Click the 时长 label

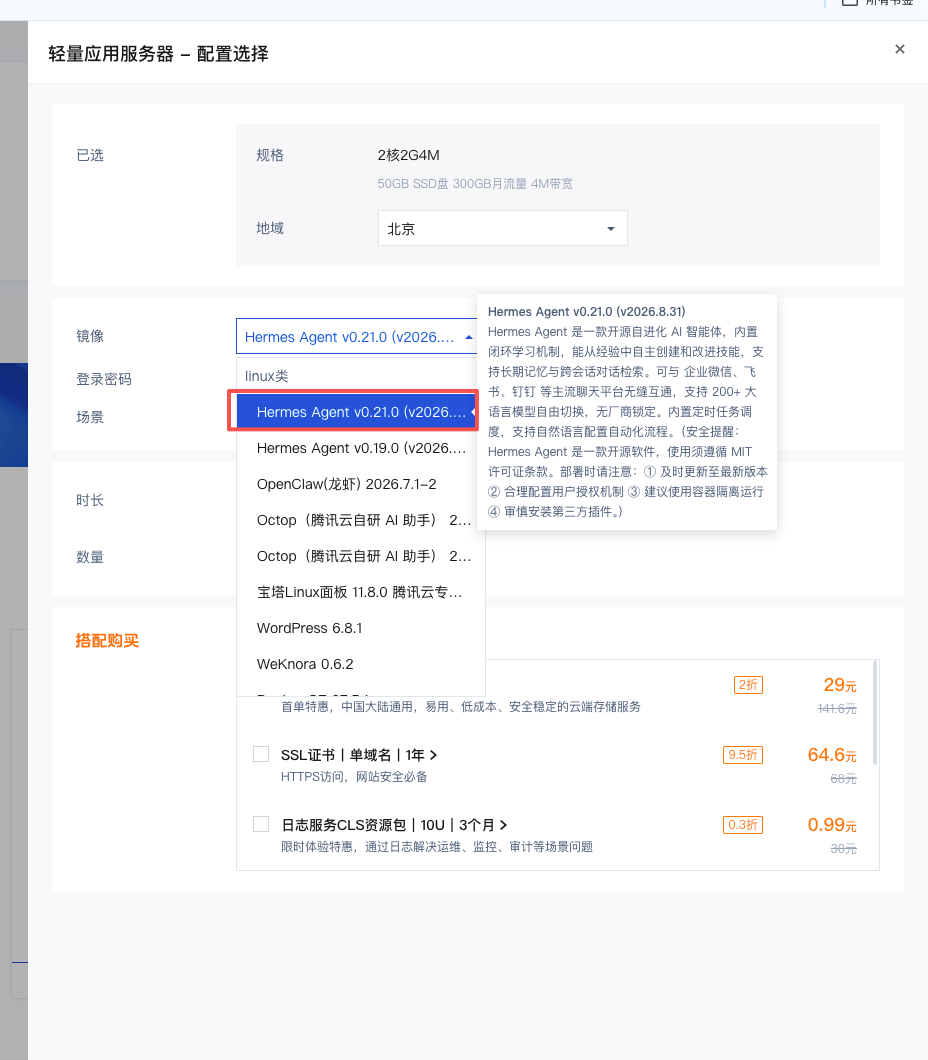(x=90, y=500)
